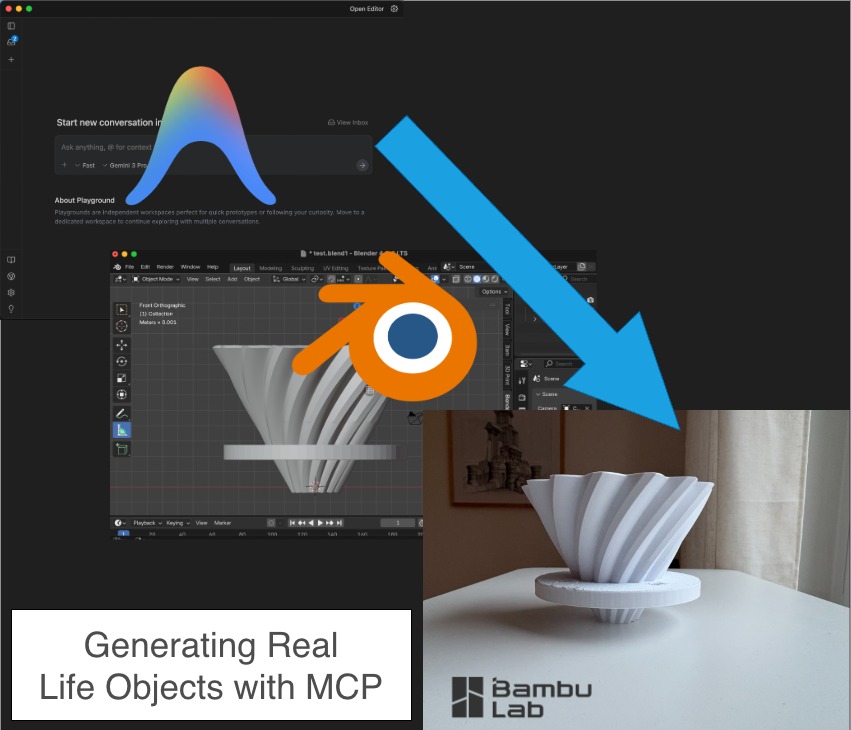Image resolution: width=851 pixels, height=730 pixels.
Task: Select the Move tool in Blender toolbar
Action: click(x=122, y=344)
